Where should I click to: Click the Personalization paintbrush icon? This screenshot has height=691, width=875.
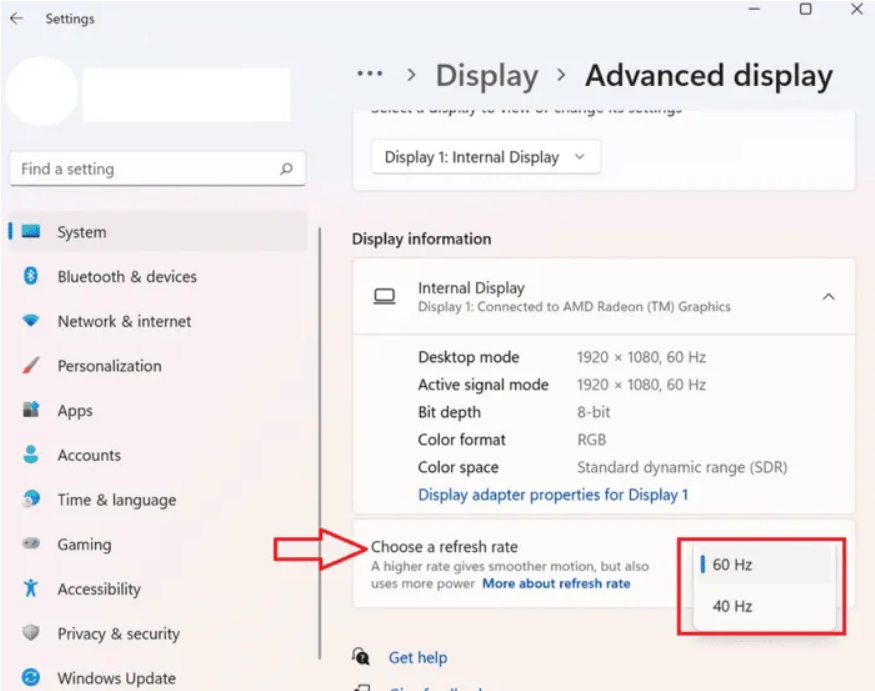click(x=31, y=366)
